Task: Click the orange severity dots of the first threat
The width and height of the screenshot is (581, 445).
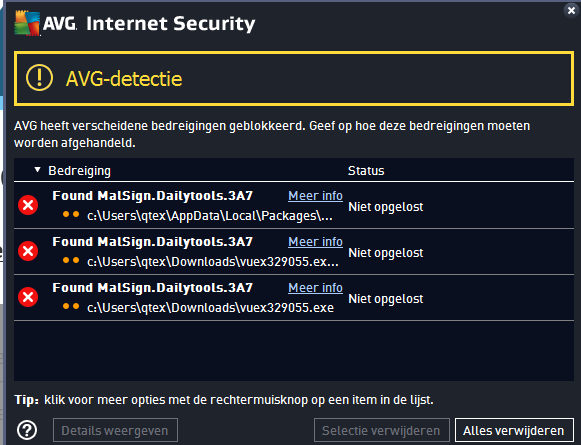Action: [71, 214]
